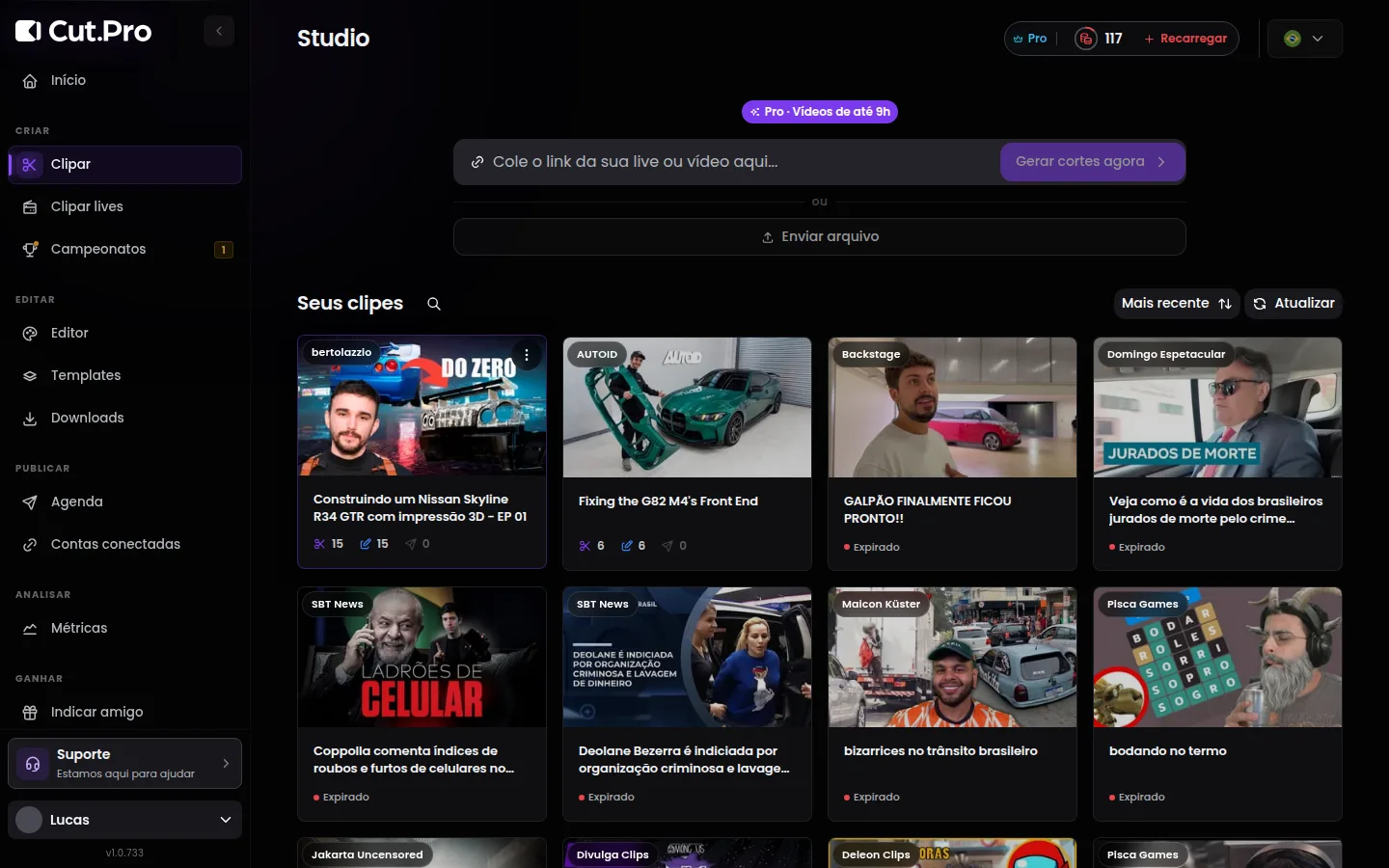1389x868 pixels.
Task: Expand the Lucas account menu
Action: click(124, 820)
